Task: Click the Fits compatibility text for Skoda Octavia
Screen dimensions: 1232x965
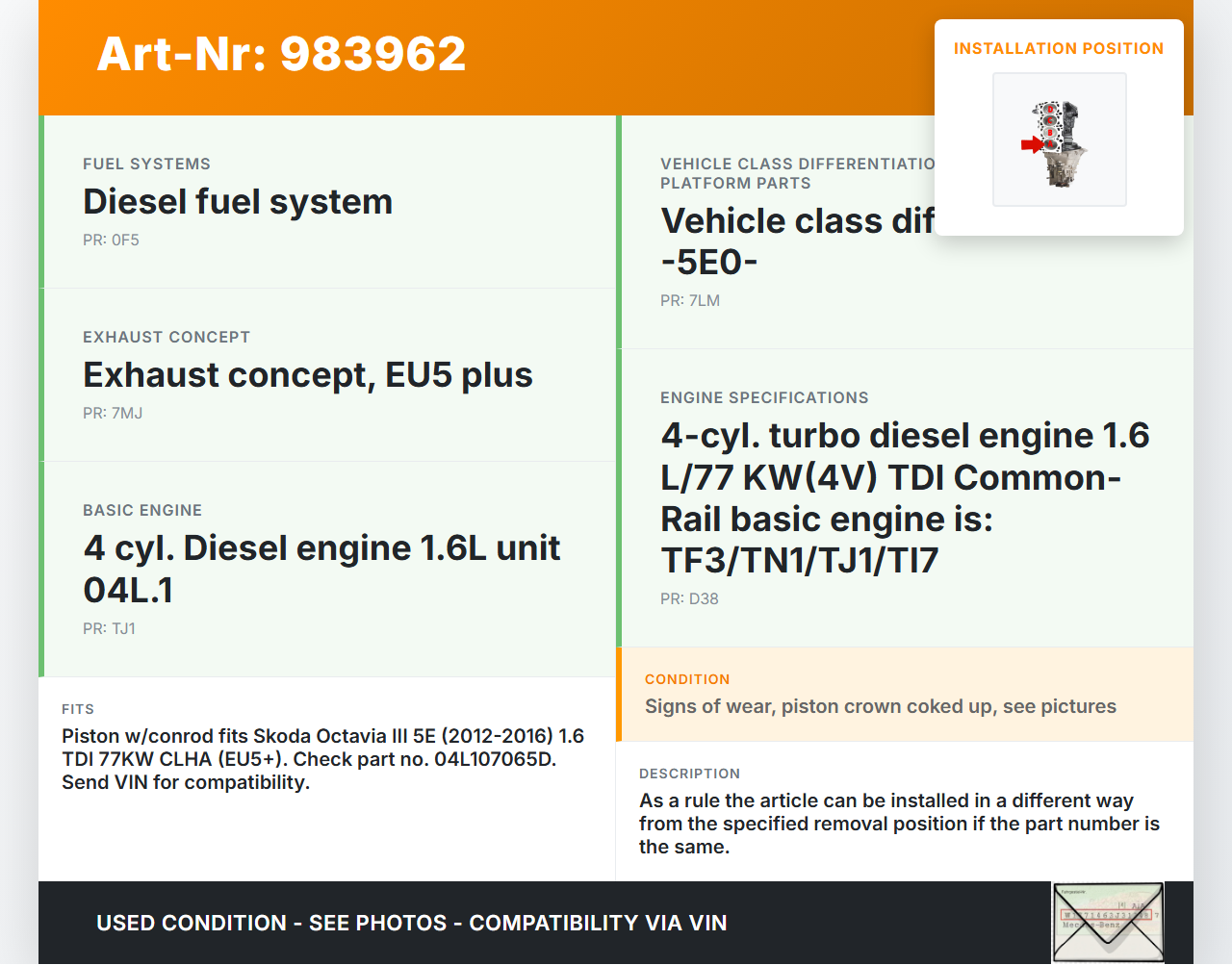Action: click(322, 759)
